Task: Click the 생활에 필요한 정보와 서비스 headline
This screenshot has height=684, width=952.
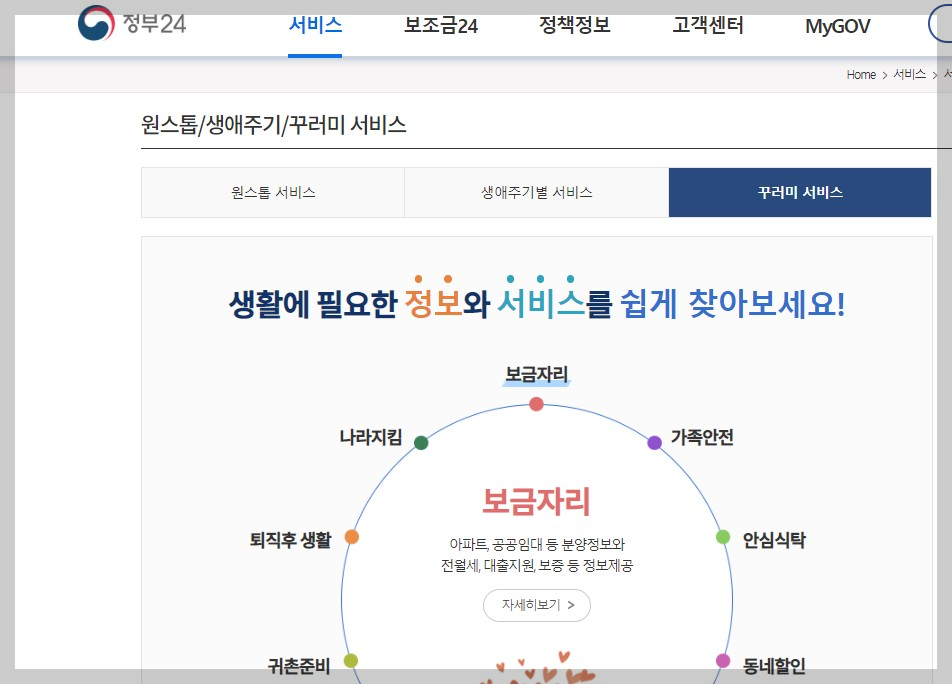Action: point(537,302)
